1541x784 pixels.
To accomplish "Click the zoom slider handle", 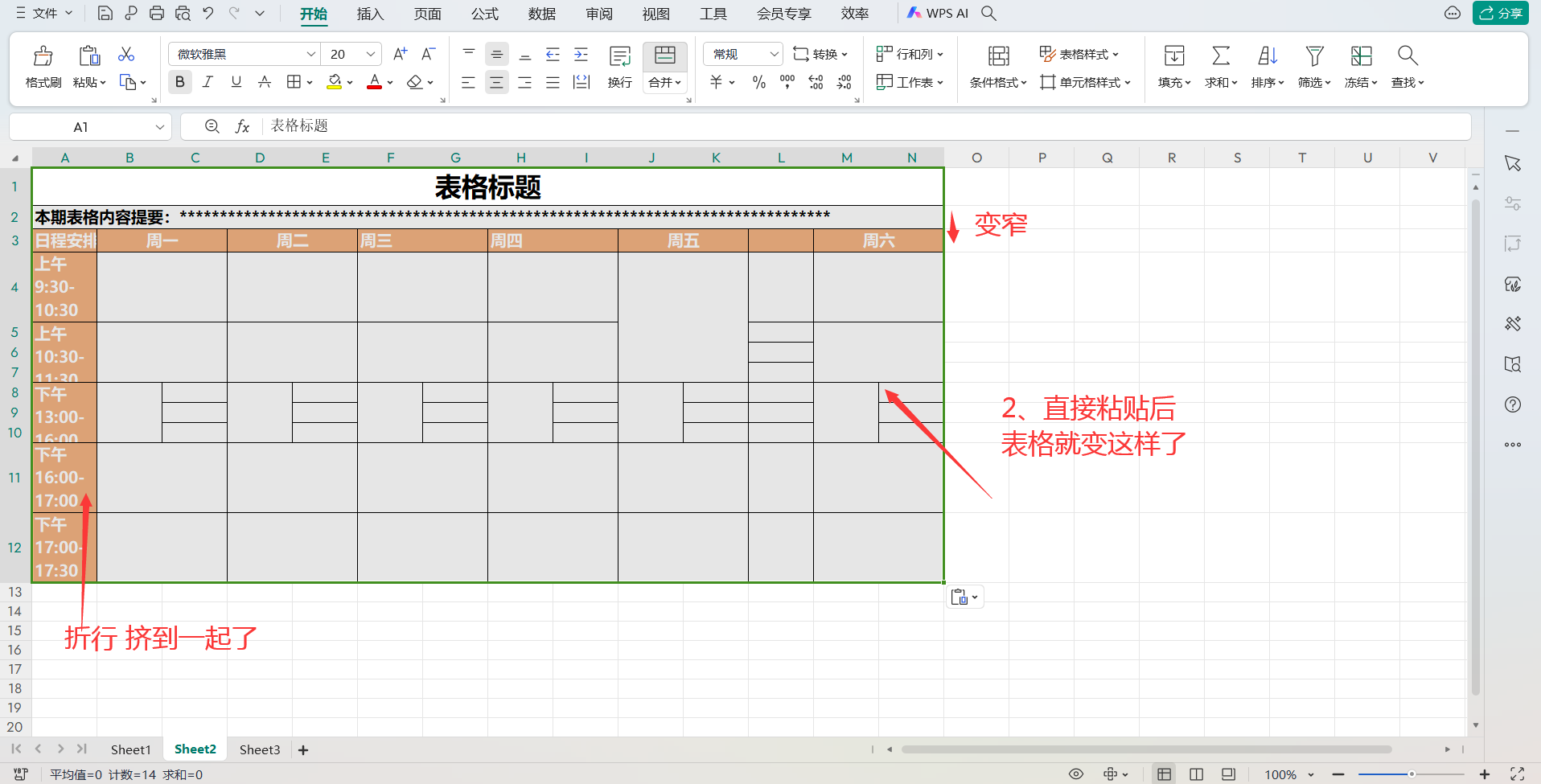I will [1412, 774].
